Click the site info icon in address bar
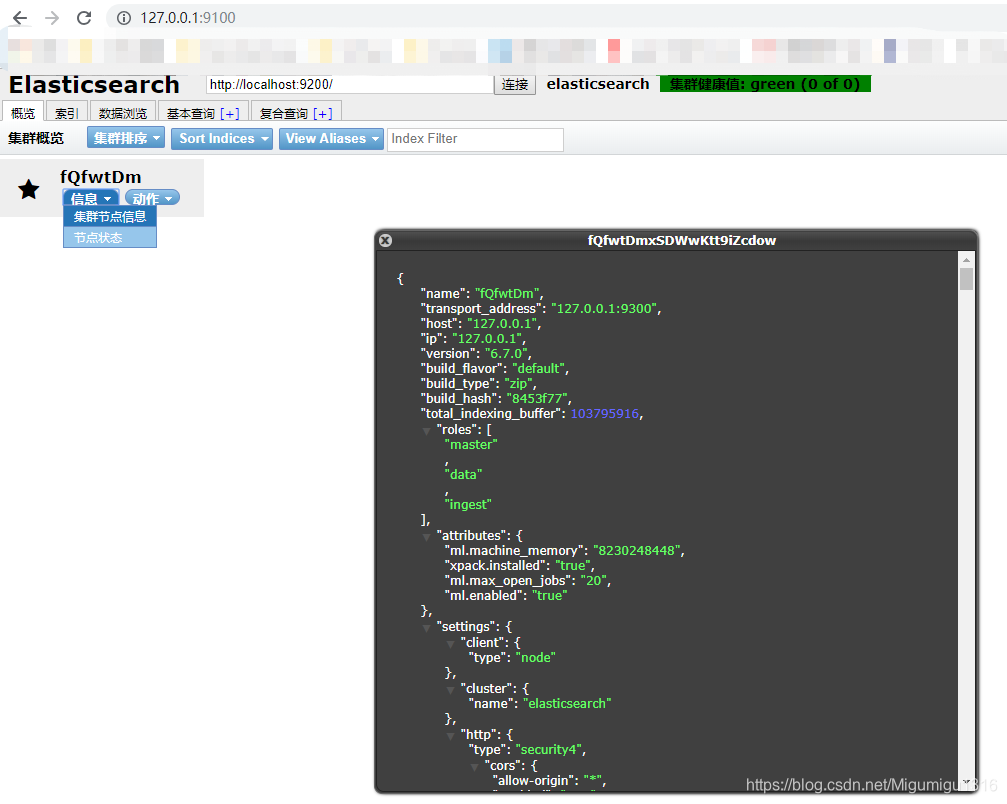Image resolution: width=1007 pixels, height=804 pixels. point(124,18)
